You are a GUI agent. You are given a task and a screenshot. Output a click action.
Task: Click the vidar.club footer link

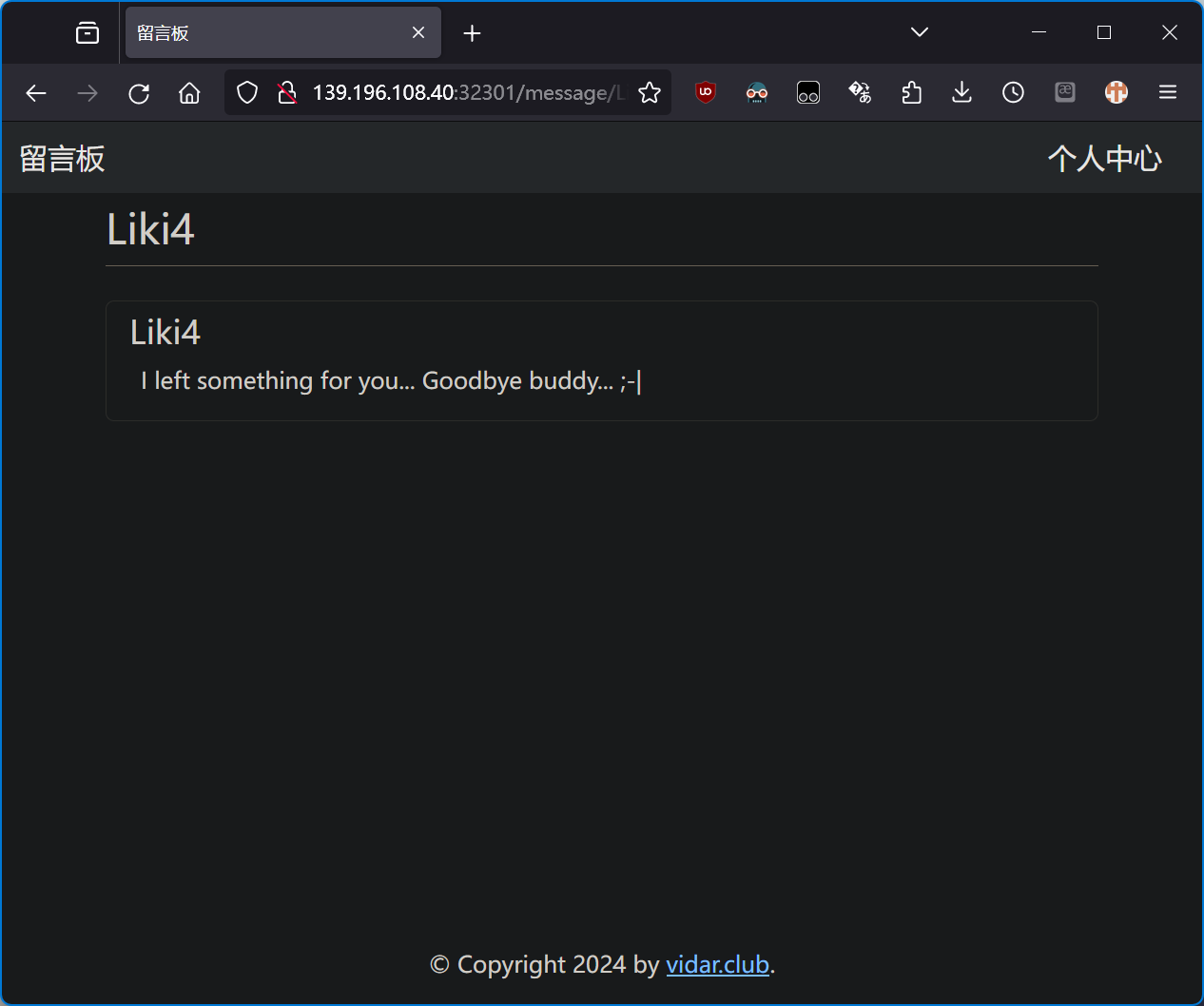(x=717, y=964)
